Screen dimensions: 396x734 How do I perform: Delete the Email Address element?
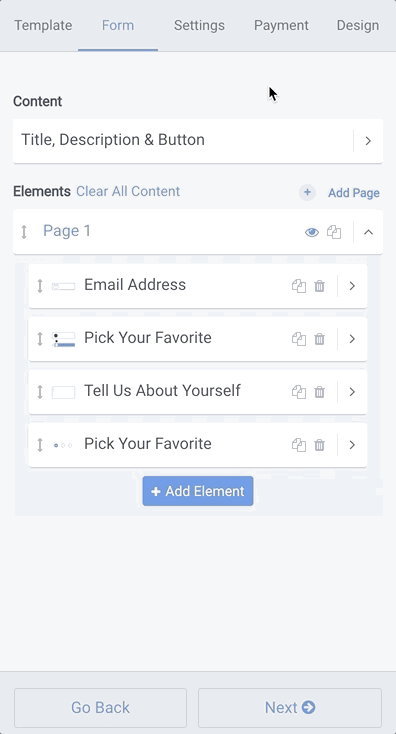tap(319, 286)
